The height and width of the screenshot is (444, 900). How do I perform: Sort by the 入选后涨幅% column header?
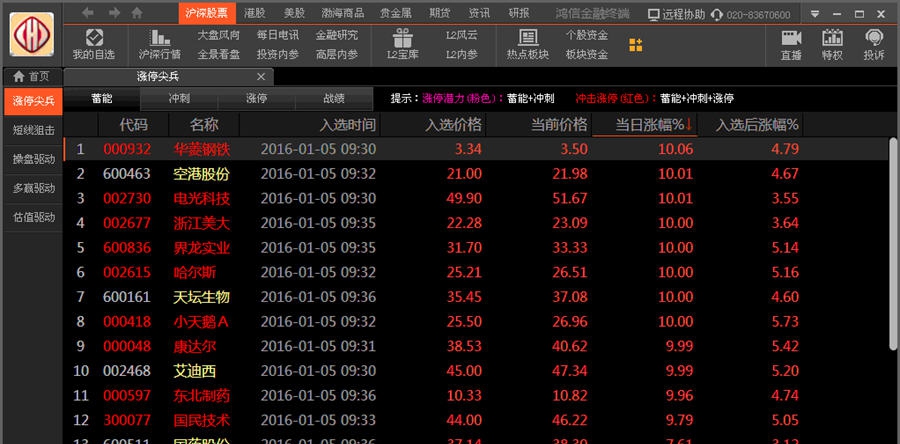[751, 124]
